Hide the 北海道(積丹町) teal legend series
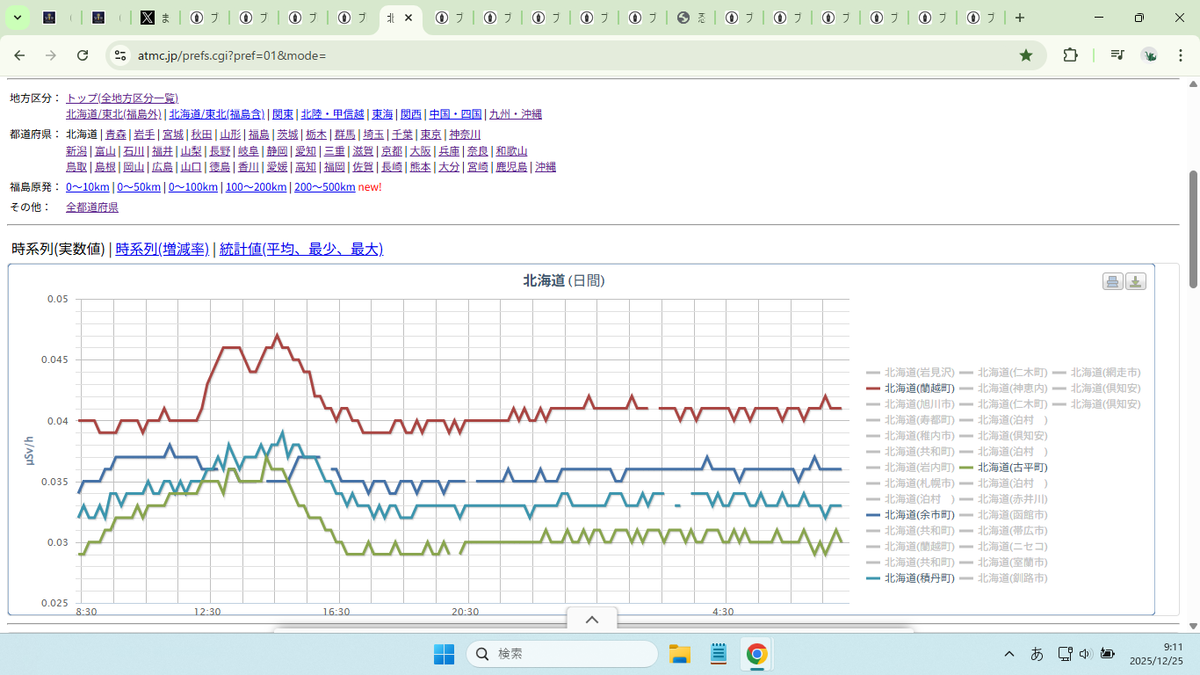1200x675 pixels. click(x=910, y=579)
